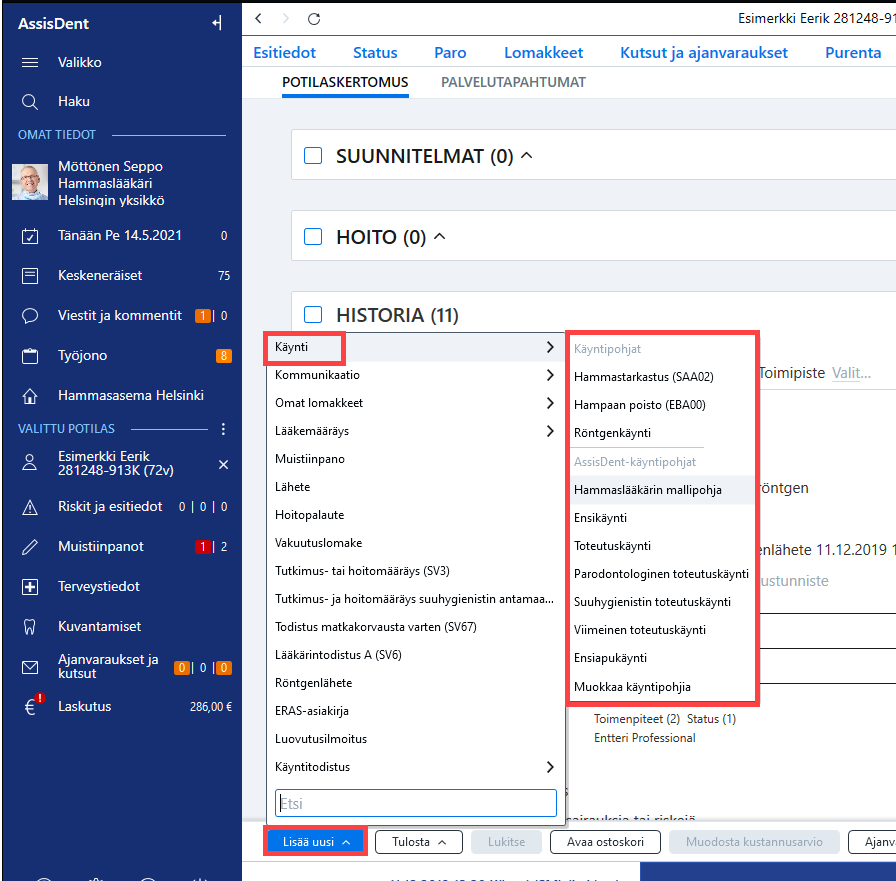Open the Muistiinpanot pencil icon
Screen dimensions: 896x881
pyautogui.click(x=30, y=547)
